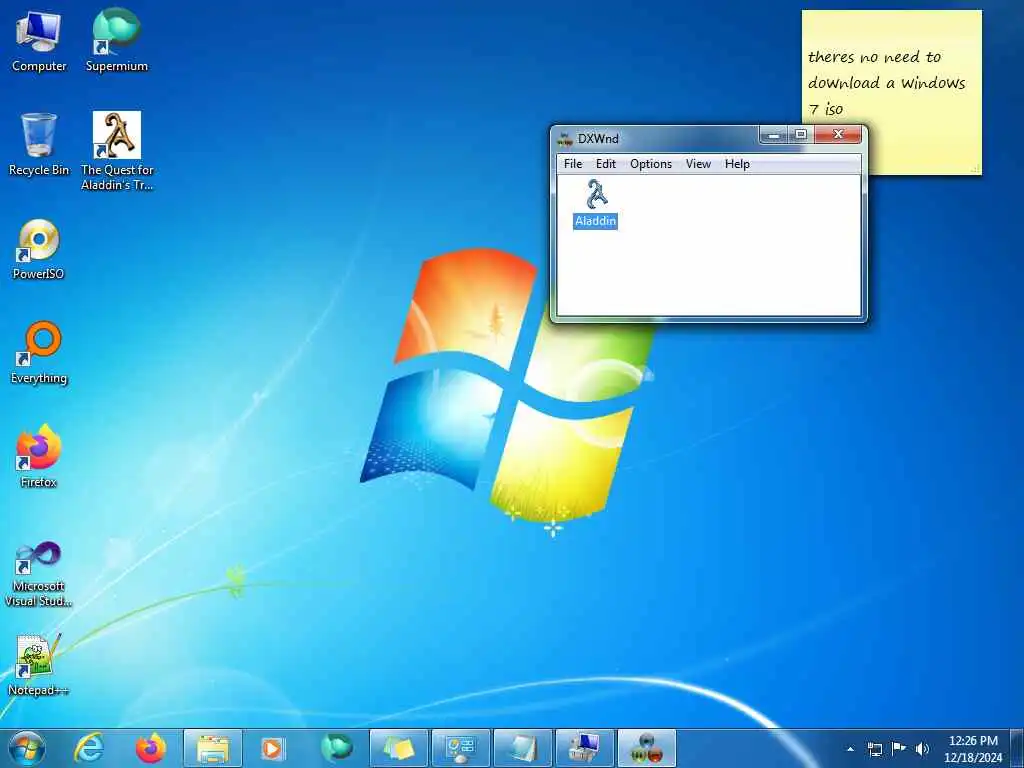This screenshot has height=768, width=1024.
Task: Show hidden system tray icons
Action: [x=850, y=749]
